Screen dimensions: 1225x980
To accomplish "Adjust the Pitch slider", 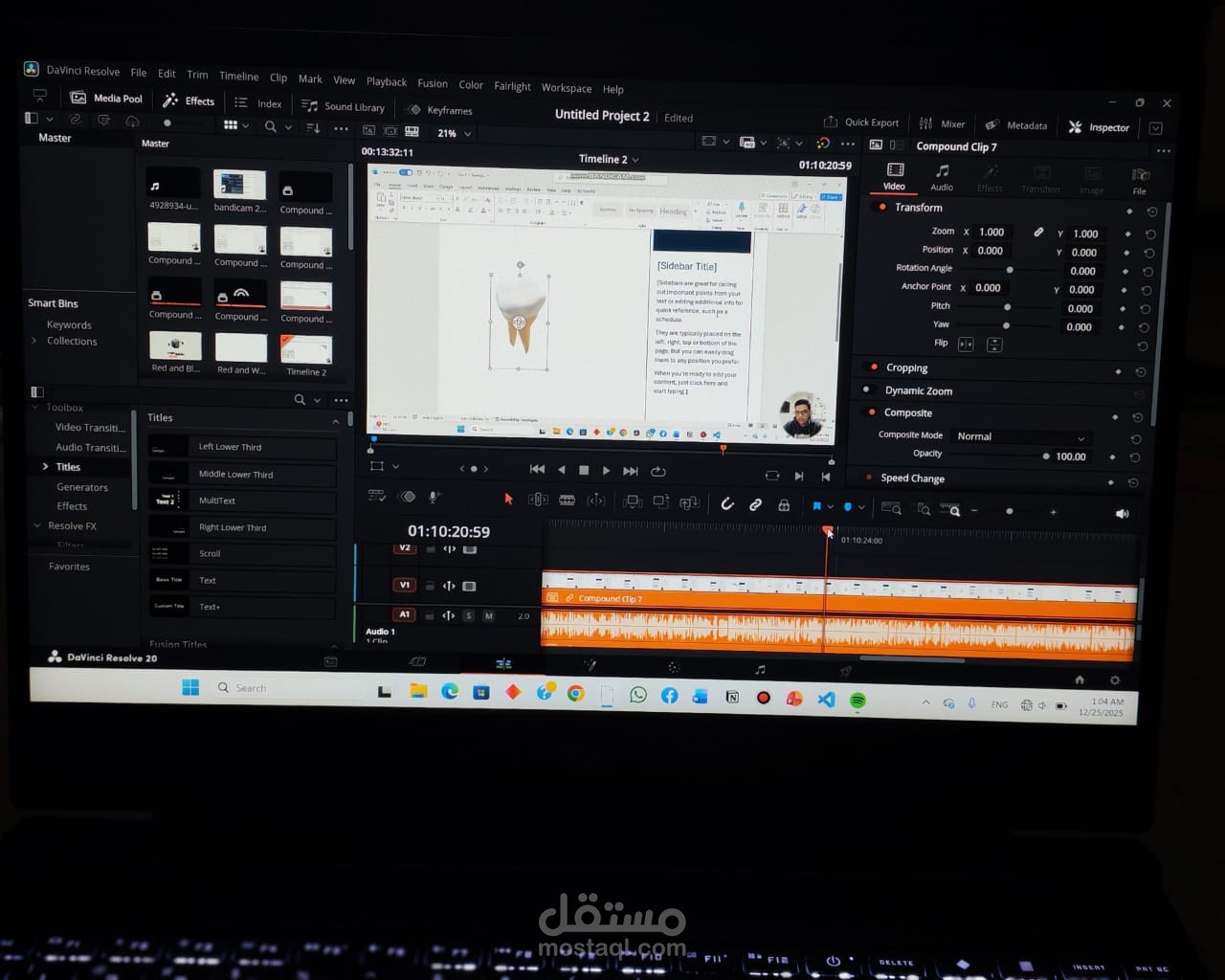I will click(x=1007, y=307).
